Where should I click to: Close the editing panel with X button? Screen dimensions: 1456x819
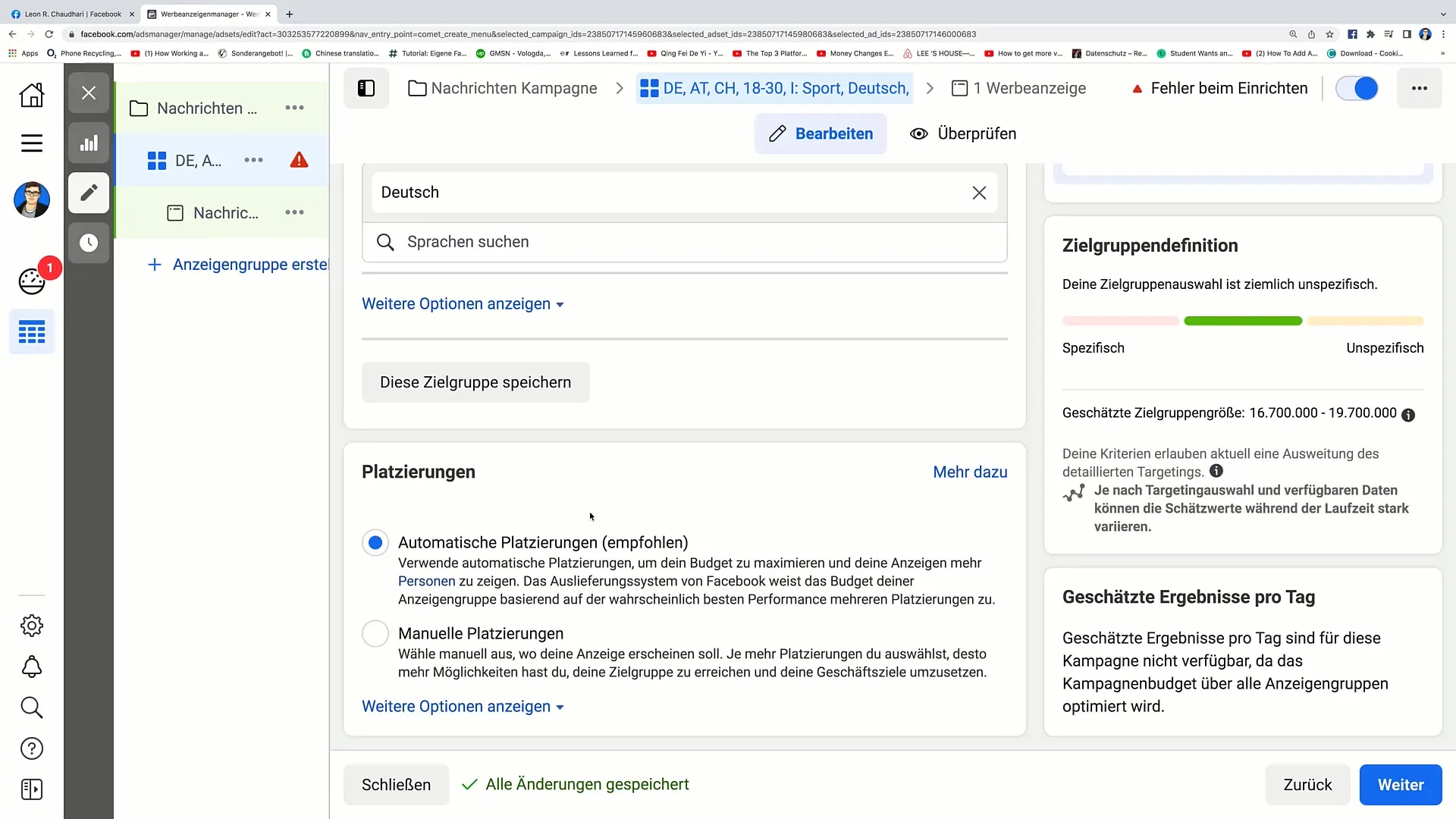click(89, 93)
